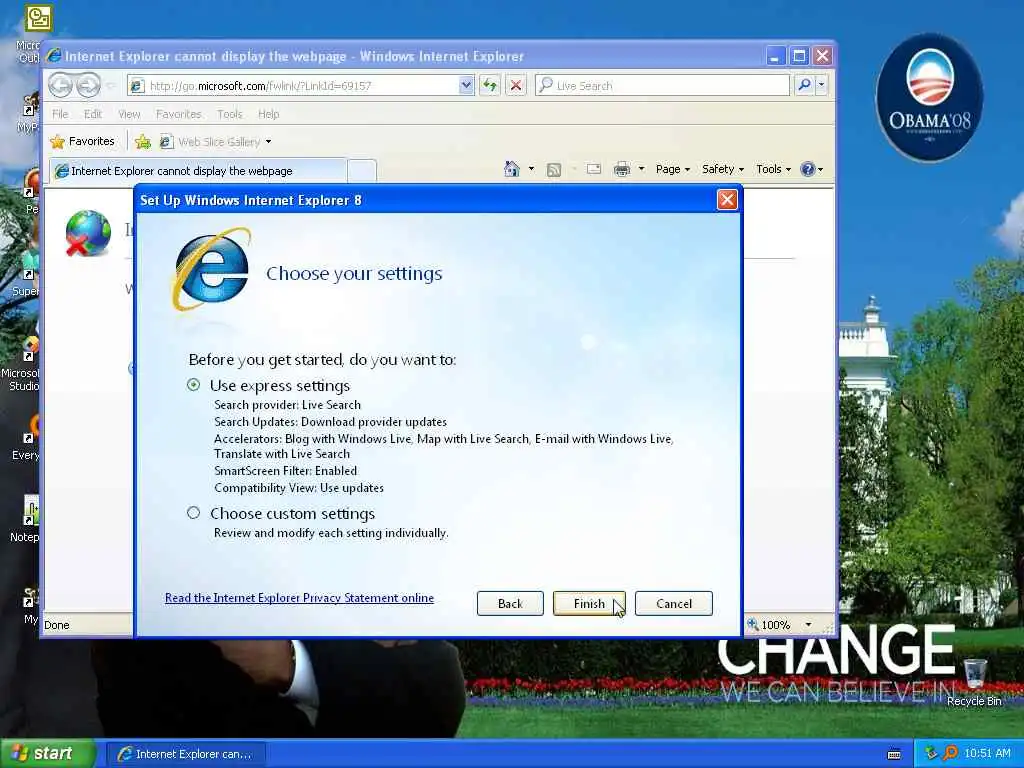Image resolution: width=1024 pixels, height=768 pixels.
Task: Click the RSS feeds icon
Action: pyautogui.click(x=554, y=170)
